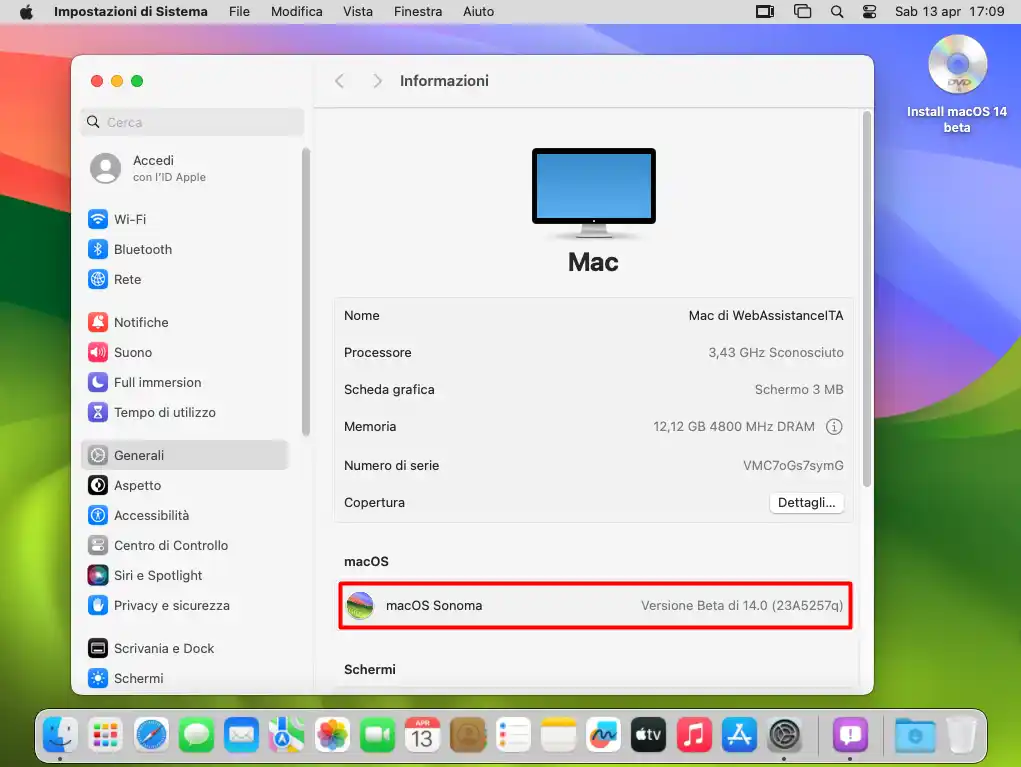
Task: Open the Trash in the Dock
Action: click(960, 735)
